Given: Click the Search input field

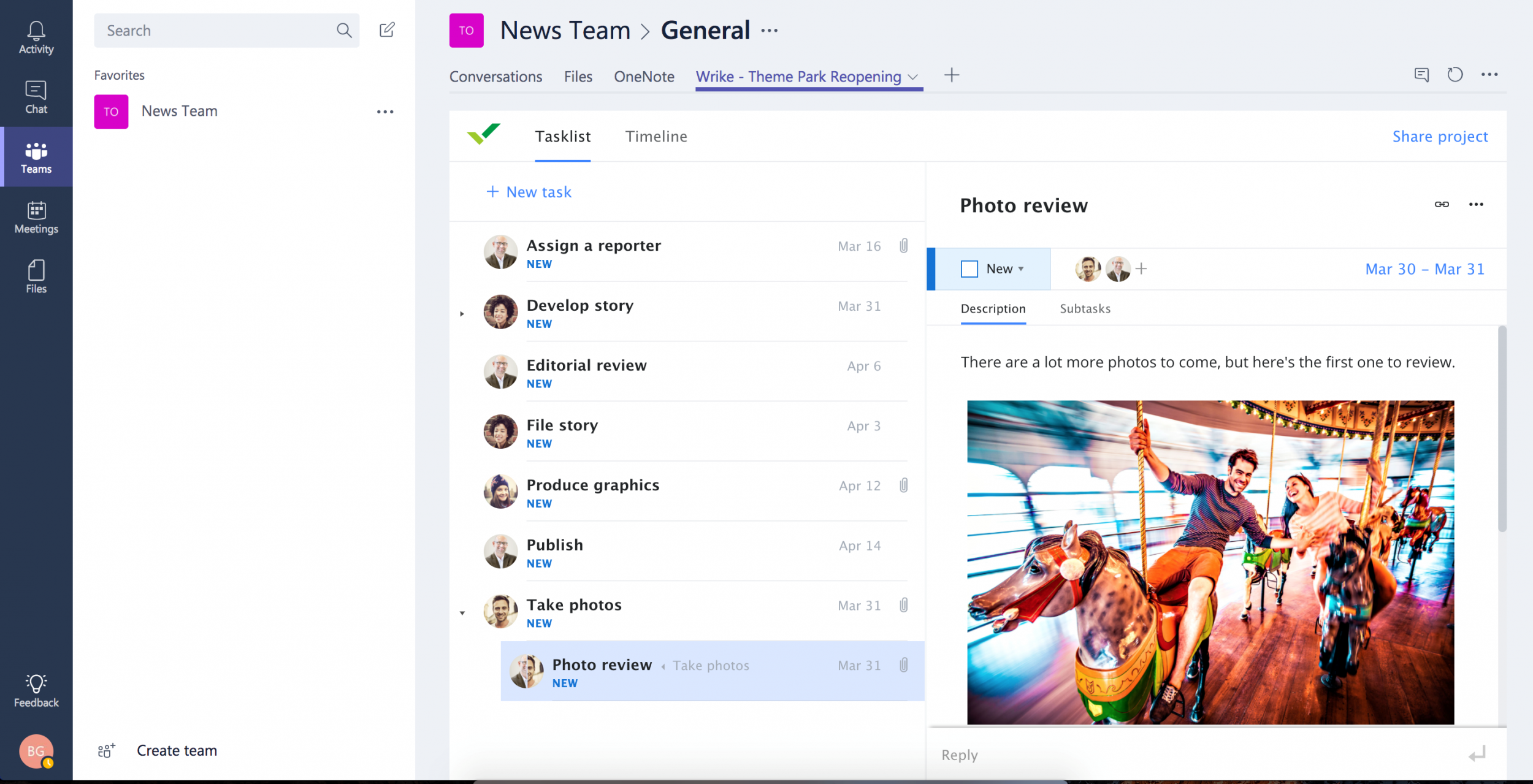Looking at the screenshot, I should [x=226, y=30].
